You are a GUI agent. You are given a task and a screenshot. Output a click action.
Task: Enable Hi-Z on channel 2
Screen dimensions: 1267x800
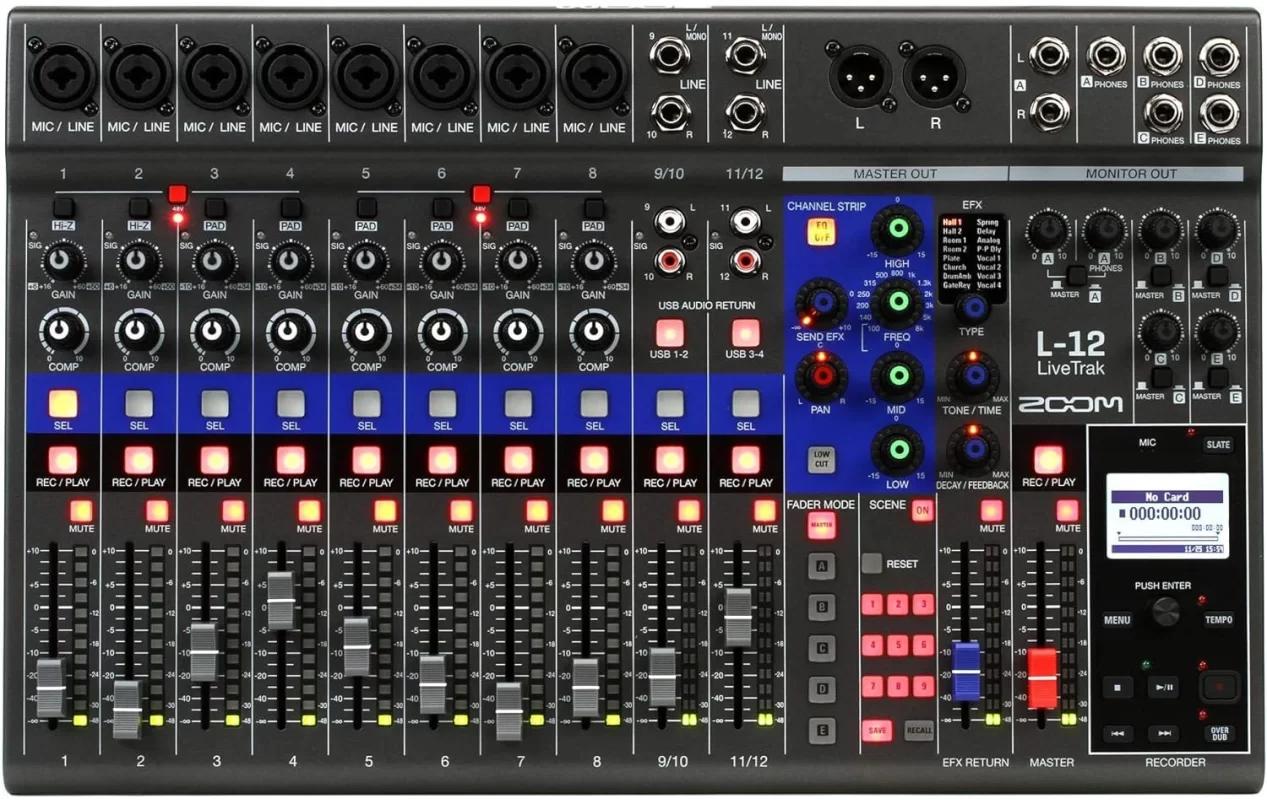(139, 208)
